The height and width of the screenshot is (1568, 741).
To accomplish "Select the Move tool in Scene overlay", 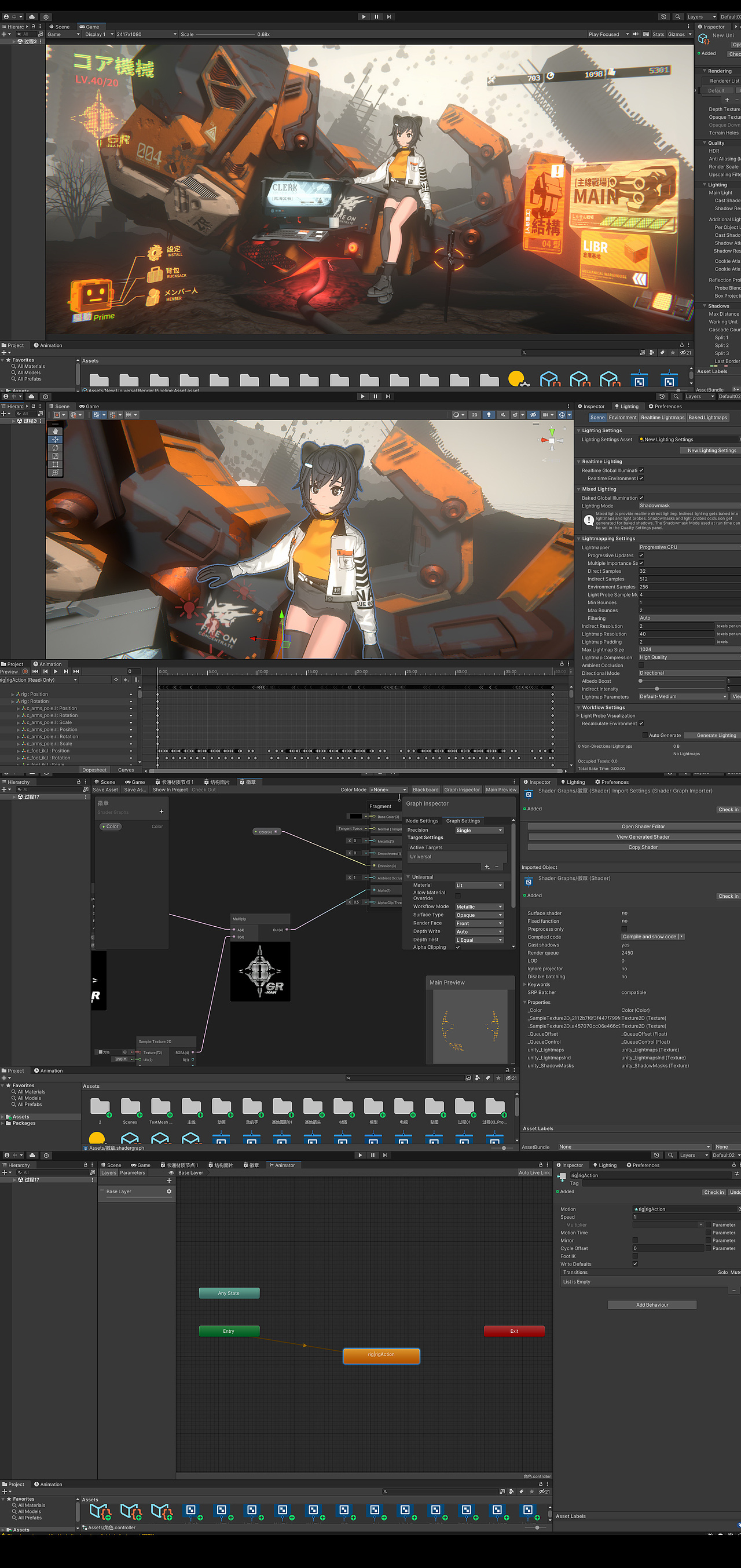I will [56, 439].
